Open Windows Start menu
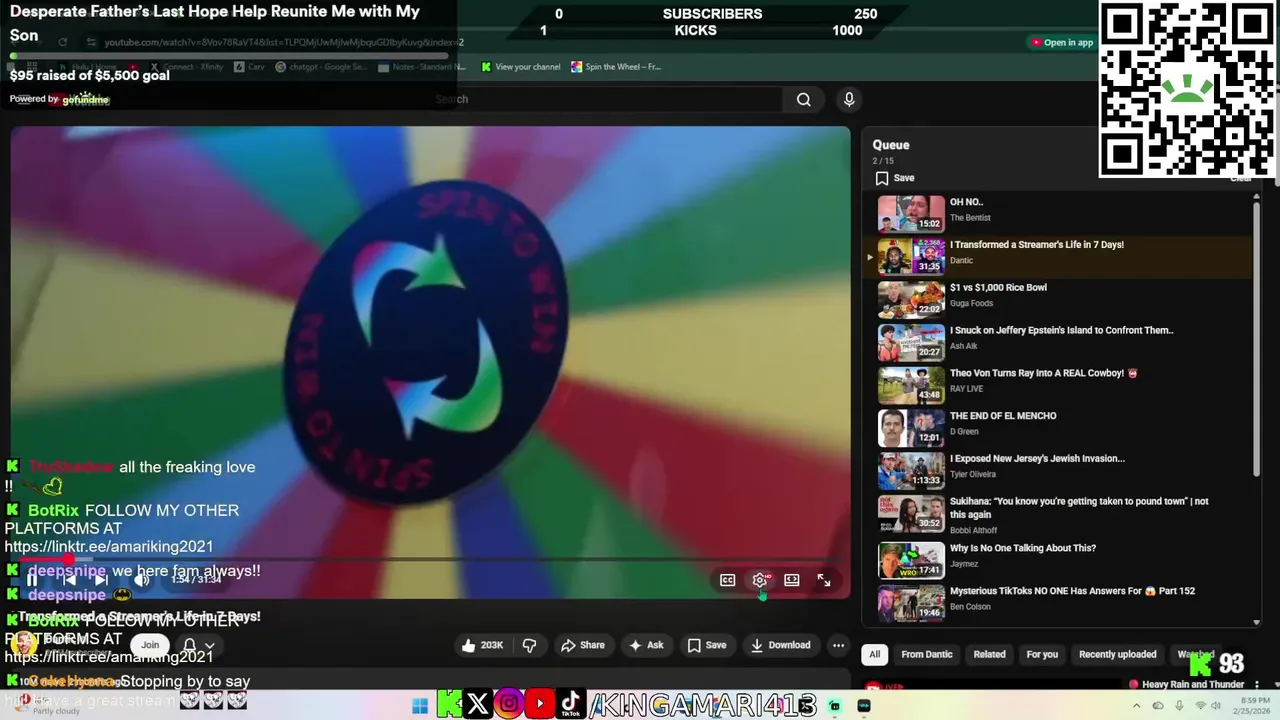 coord(420,706)
